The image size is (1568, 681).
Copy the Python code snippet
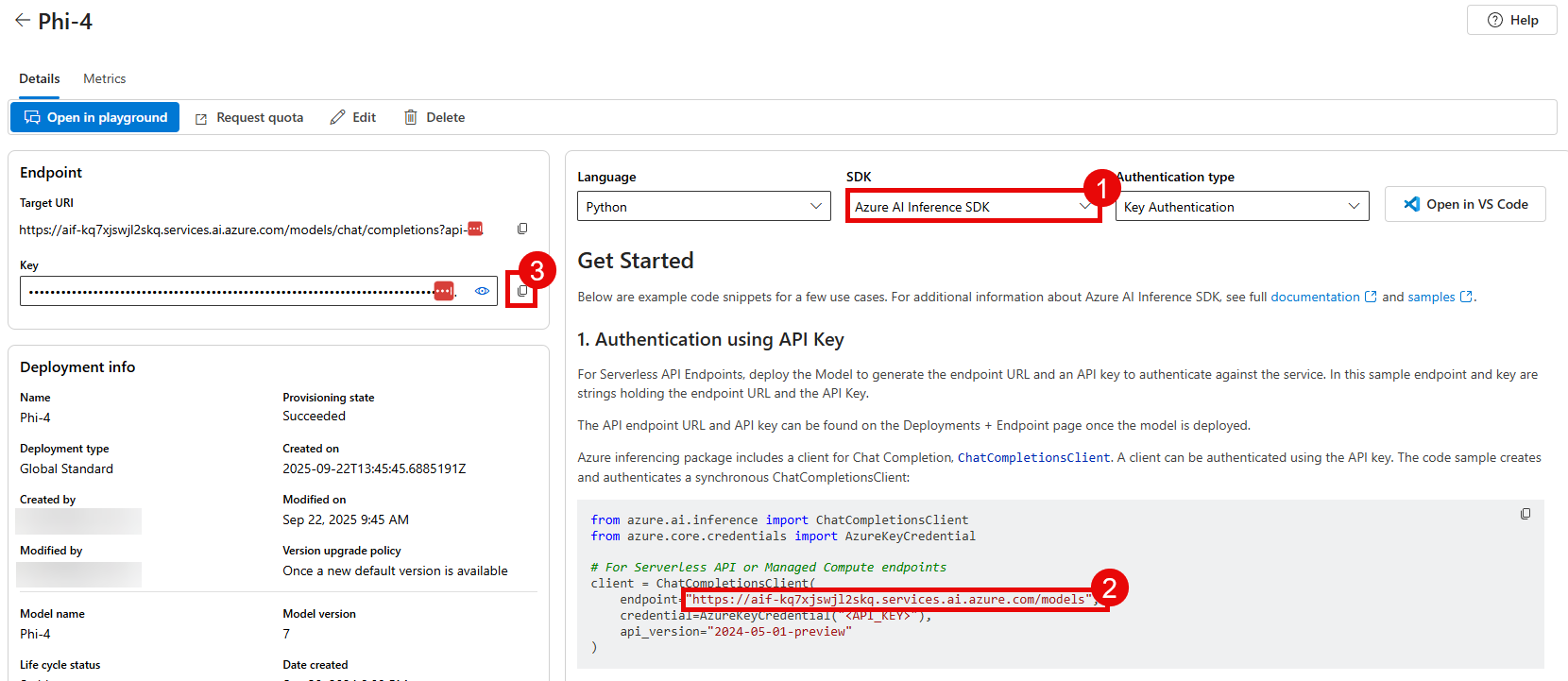[x=1525, y=514]
